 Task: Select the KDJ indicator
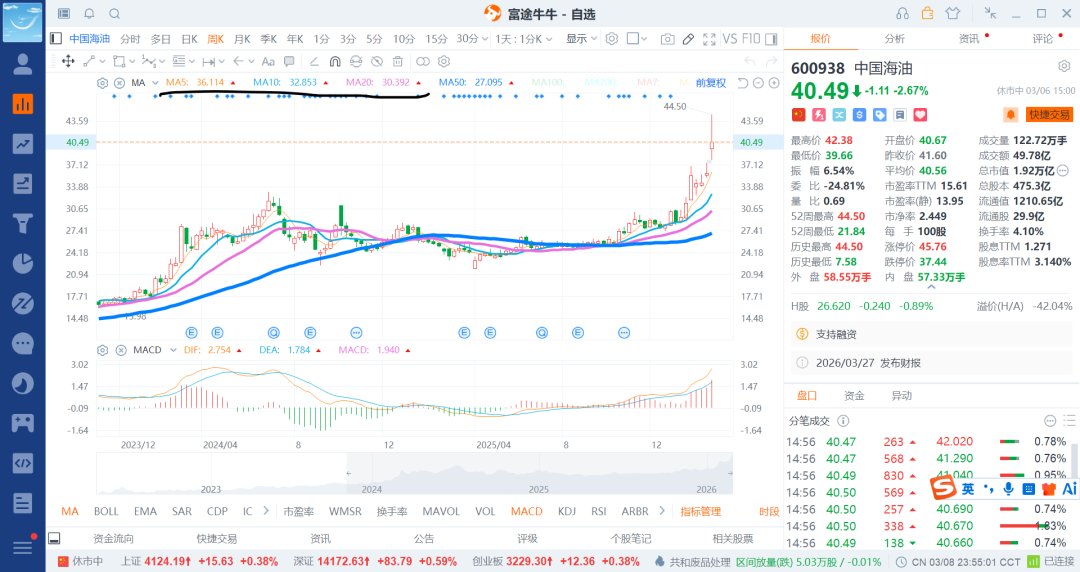(x=567, y=511)
